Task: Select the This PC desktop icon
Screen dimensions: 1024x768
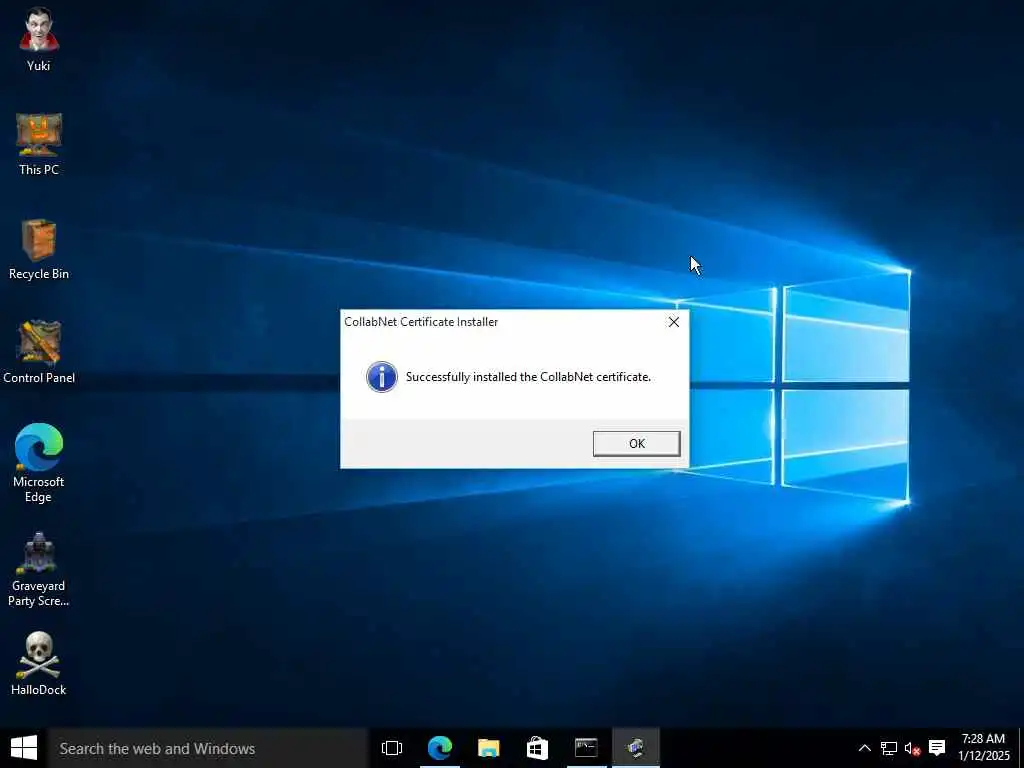Action: tap(39, 144)
